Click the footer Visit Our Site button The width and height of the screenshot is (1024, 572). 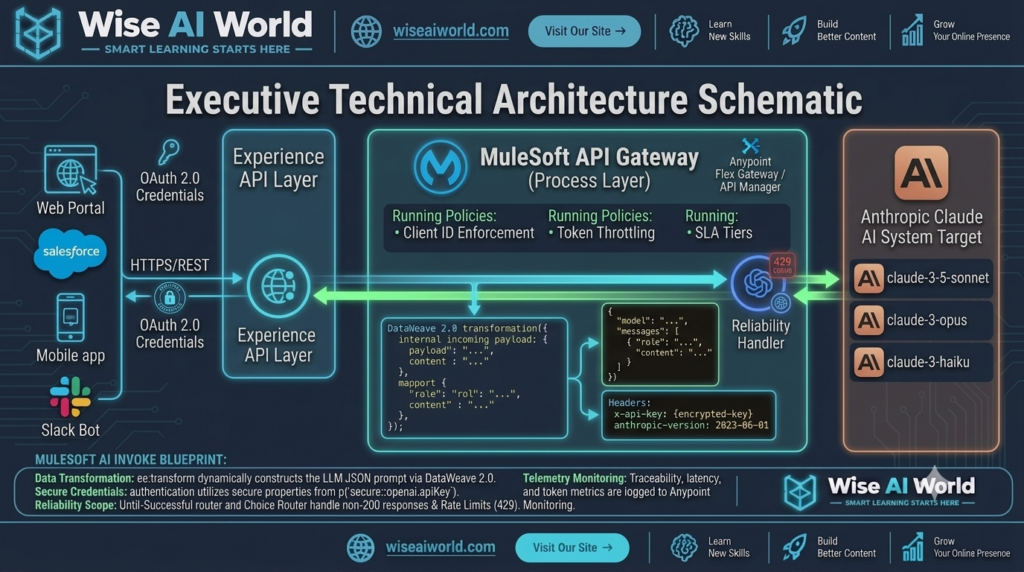click(573, 548)
